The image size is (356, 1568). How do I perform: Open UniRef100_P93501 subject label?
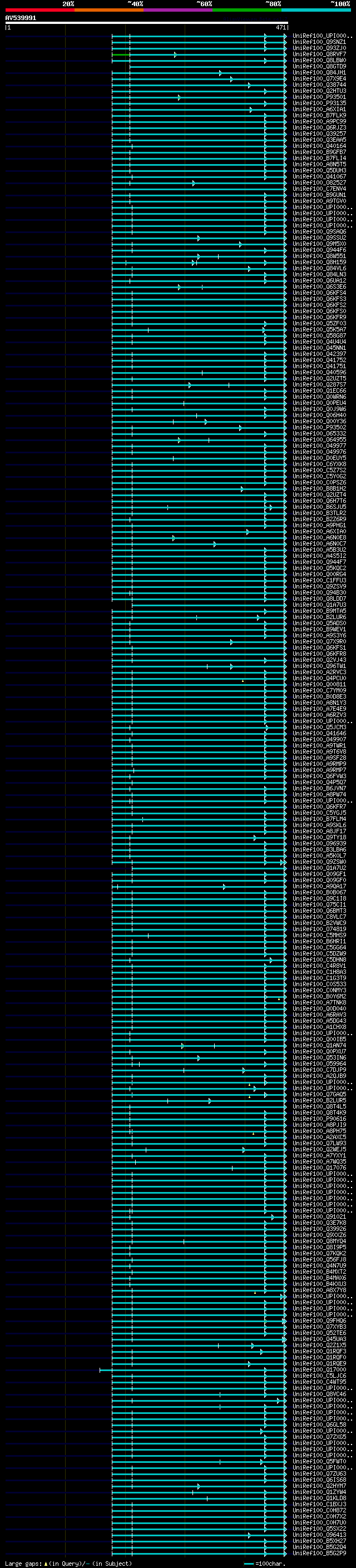tap(319, 97)
